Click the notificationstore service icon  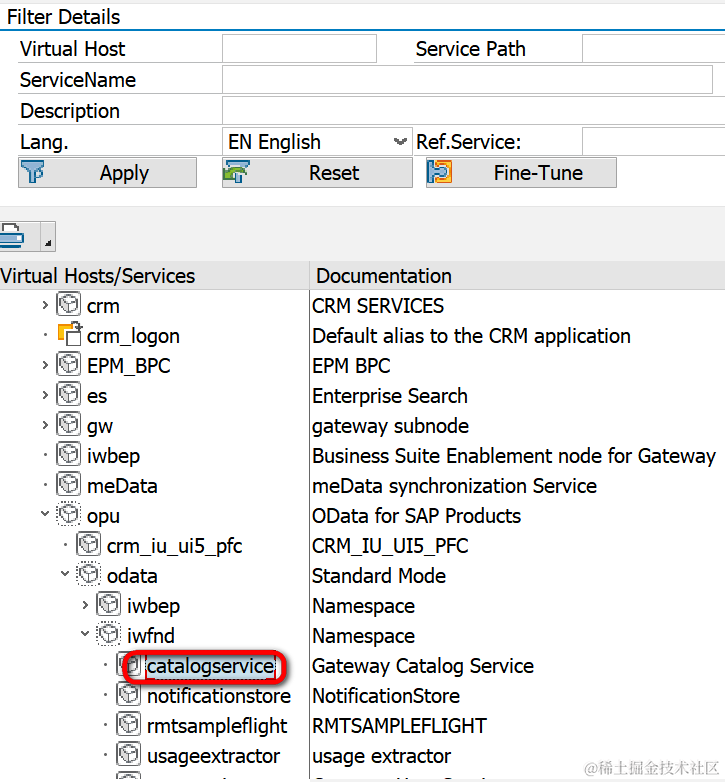[x=129, y=695]
